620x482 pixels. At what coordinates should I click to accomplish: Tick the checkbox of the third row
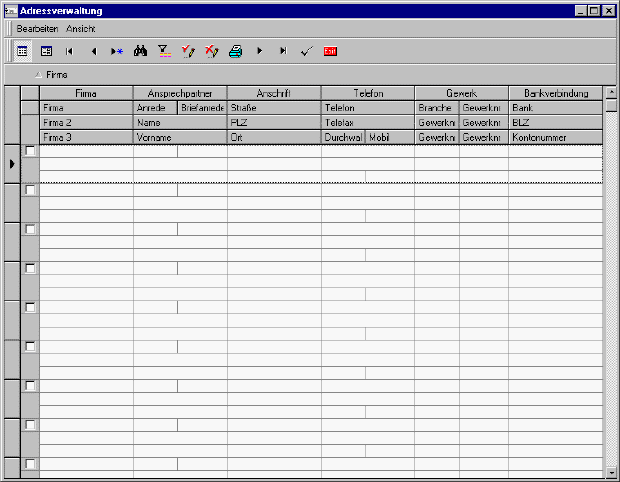click(x=30, y=229)
